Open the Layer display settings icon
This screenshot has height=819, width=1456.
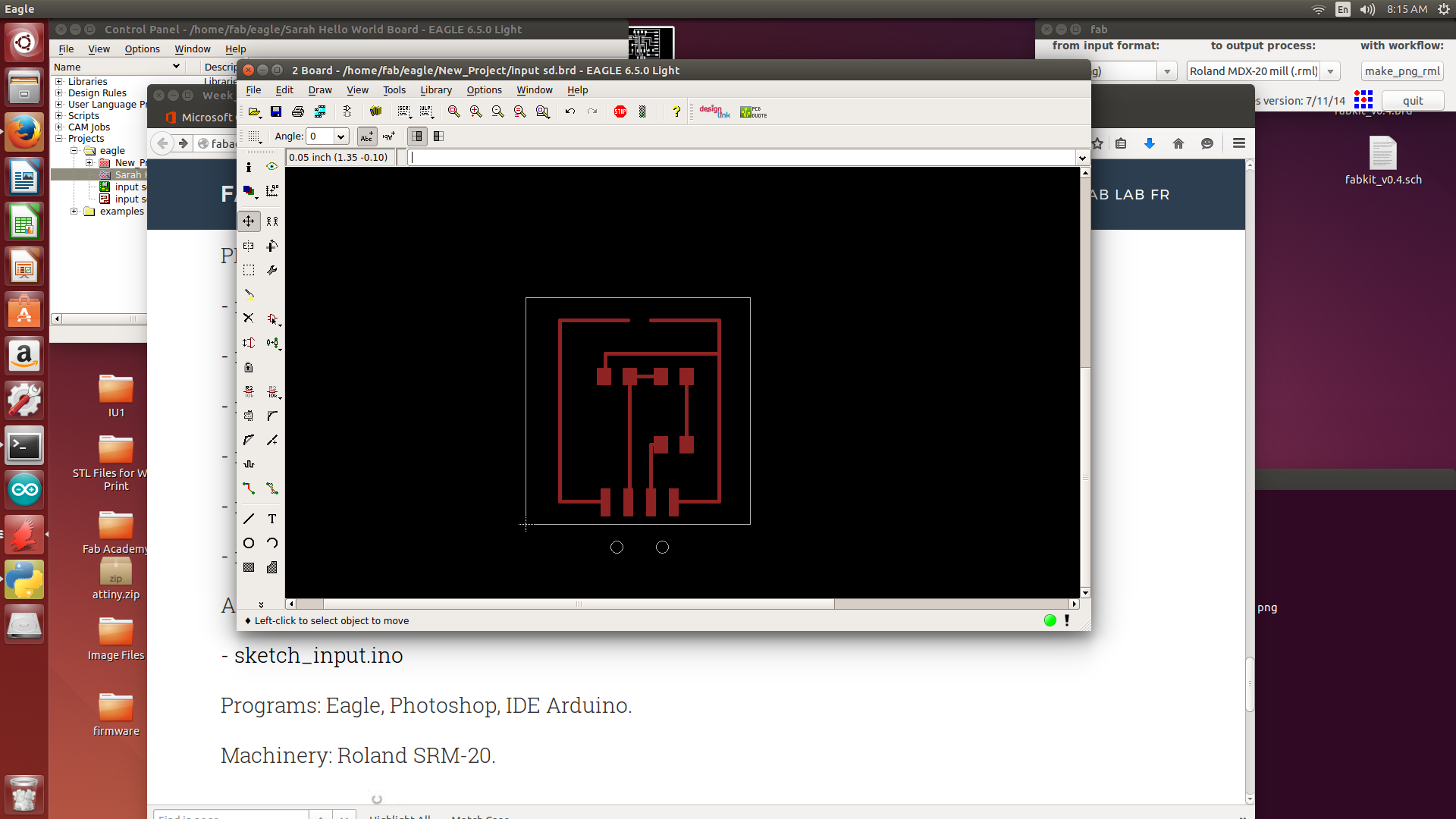click(249, 191)
